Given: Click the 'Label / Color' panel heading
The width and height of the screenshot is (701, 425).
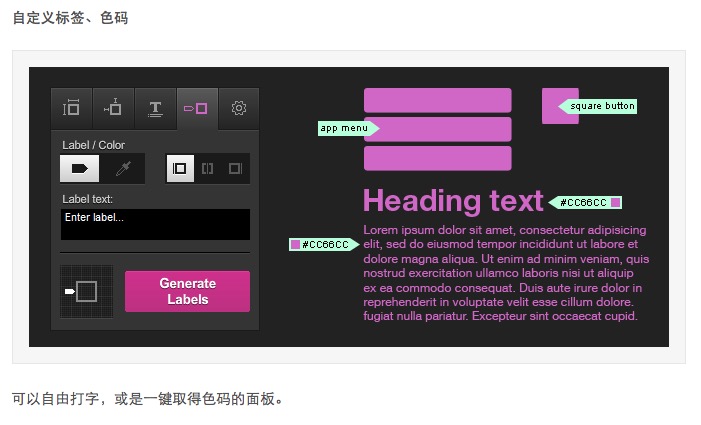Looking at the screenshot, I should (x=93, y=145).
